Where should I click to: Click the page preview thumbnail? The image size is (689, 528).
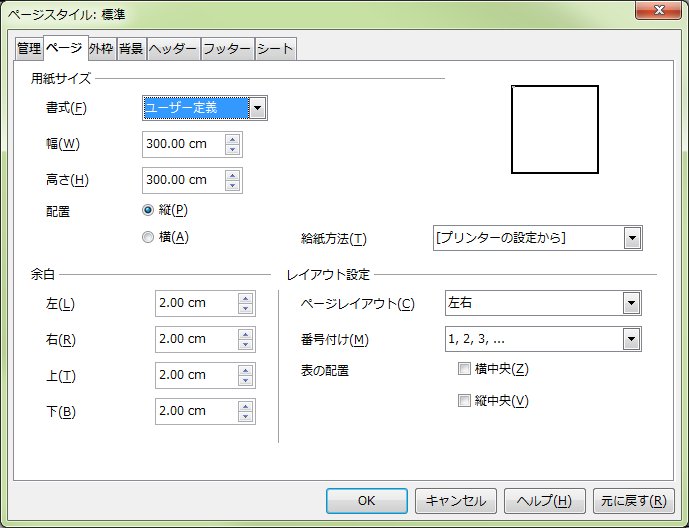point(555,130)
